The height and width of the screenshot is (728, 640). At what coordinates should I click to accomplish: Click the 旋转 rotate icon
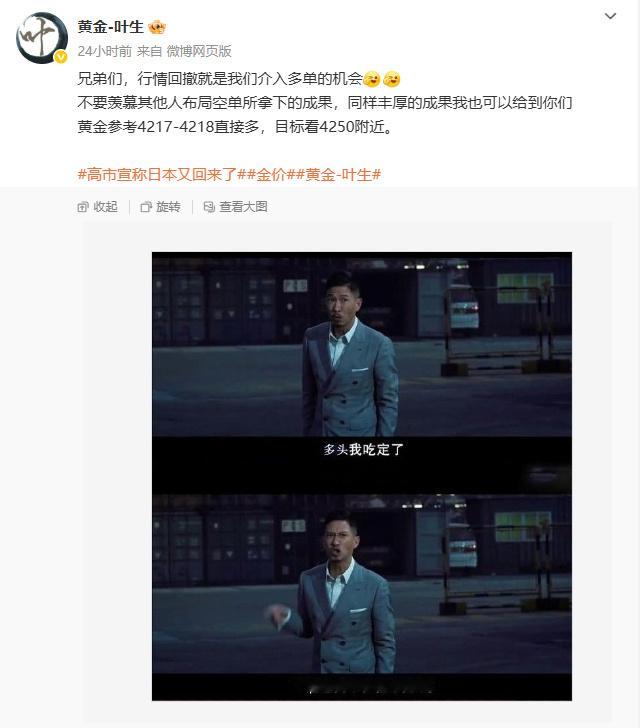pos(146,207)
